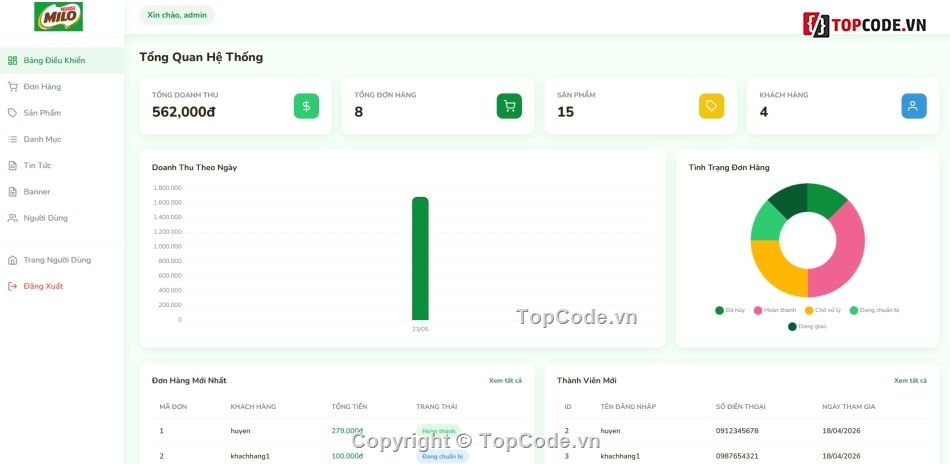Click the Tổng Đơn Hàng value 8
Image resolution: width=950 pixels, height=464 pixels.
coord(359,112)
